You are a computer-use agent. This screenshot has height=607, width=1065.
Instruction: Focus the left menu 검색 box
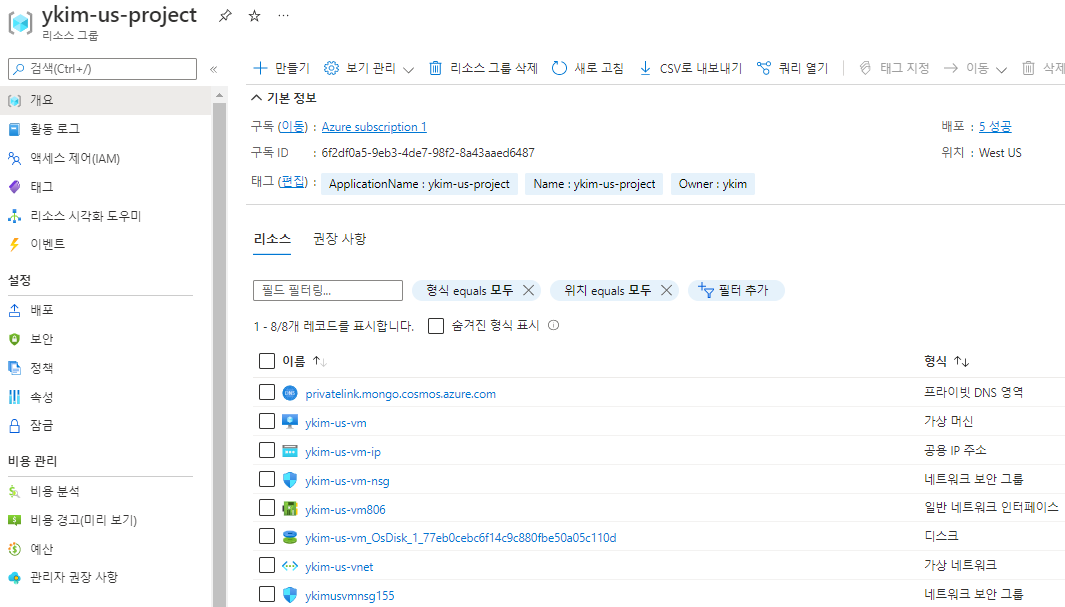(x=103, y=69)
